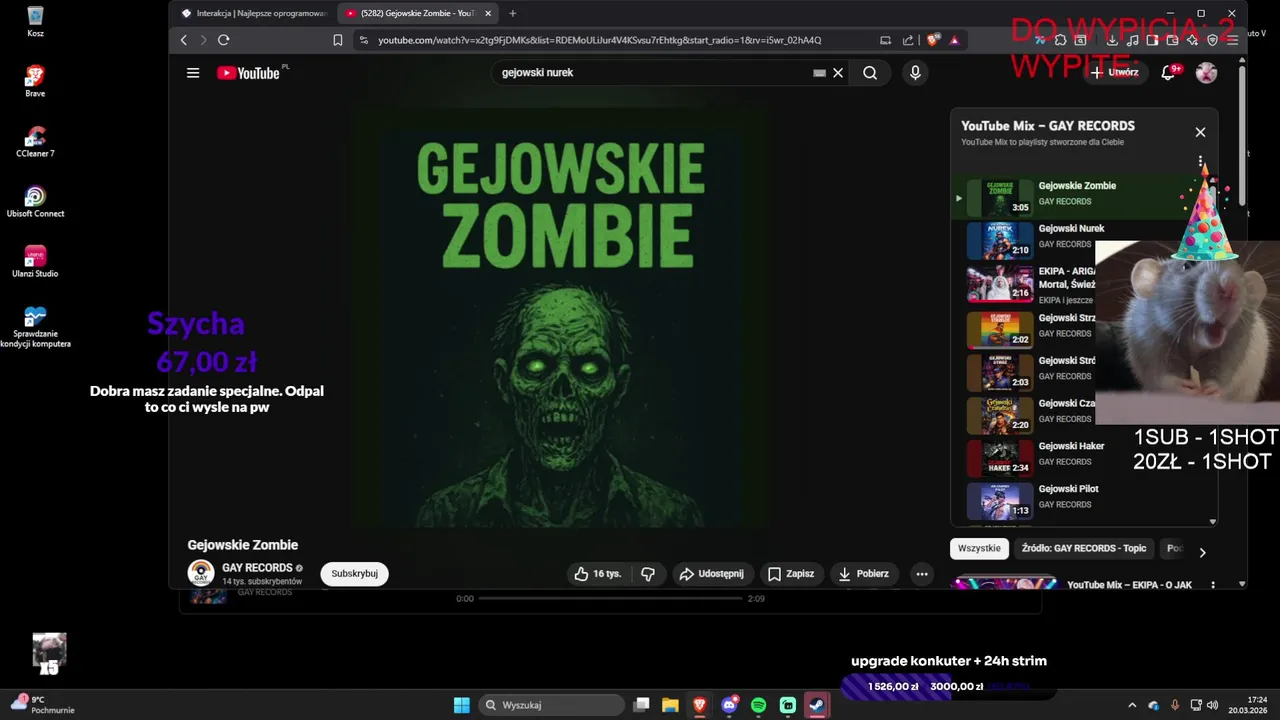The image size is (1280, 720).
Task: Open the on-screen keyboard icon in search box
Action: [x=819, y=73]
